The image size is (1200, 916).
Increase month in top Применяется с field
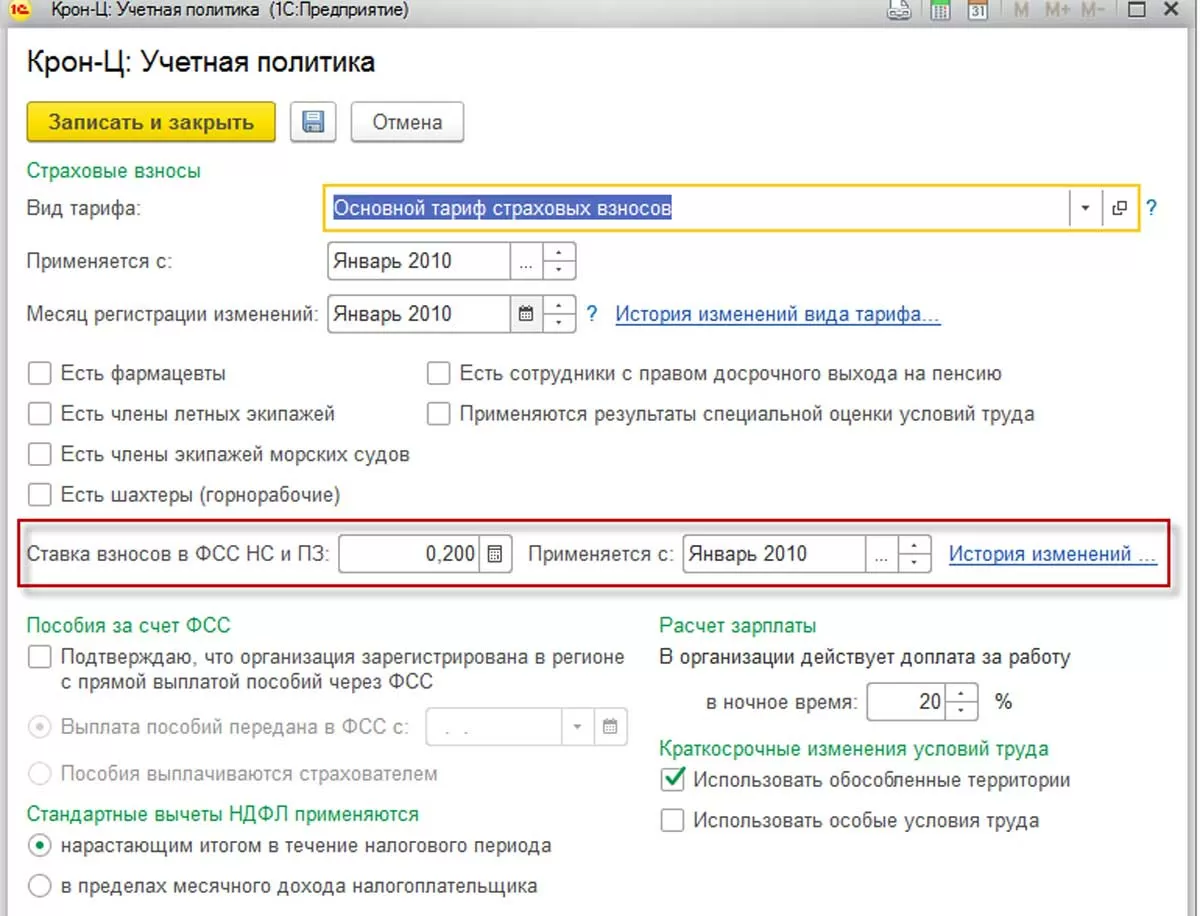tap(559, 253)
